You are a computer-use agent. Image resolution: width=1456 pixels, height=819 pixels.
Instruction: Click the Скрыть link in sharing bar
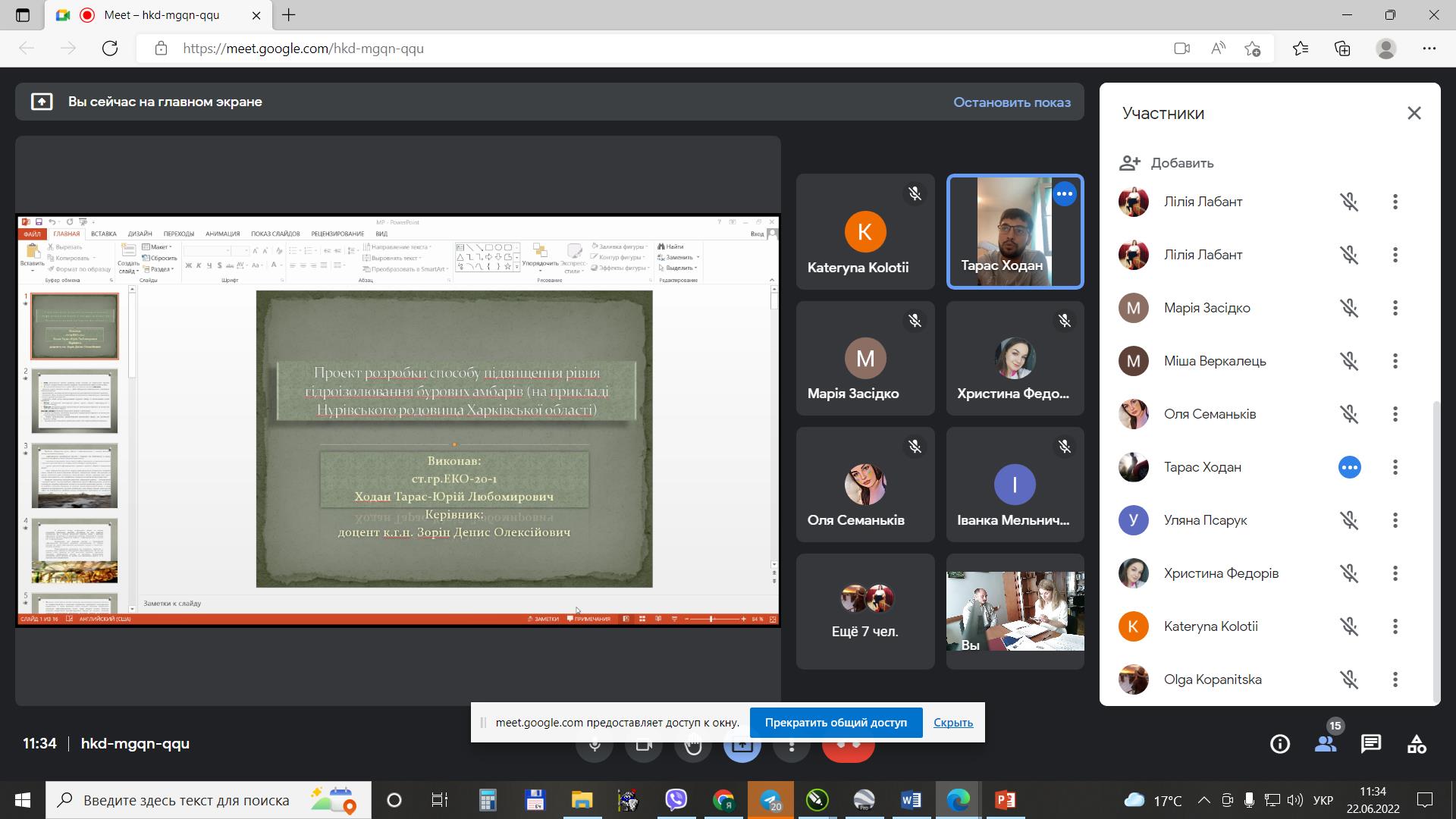click(x=952, y=723)
